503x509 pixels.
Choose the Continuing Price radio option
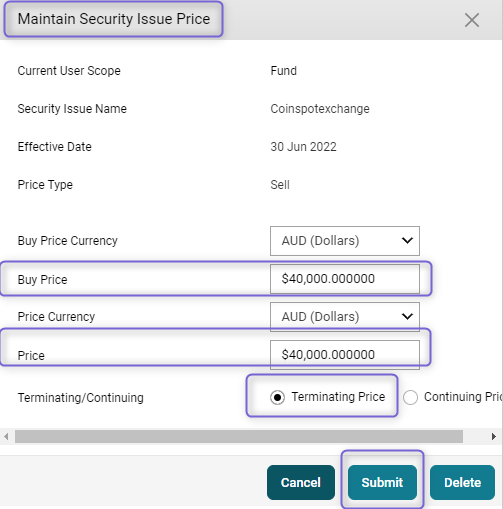410,397
